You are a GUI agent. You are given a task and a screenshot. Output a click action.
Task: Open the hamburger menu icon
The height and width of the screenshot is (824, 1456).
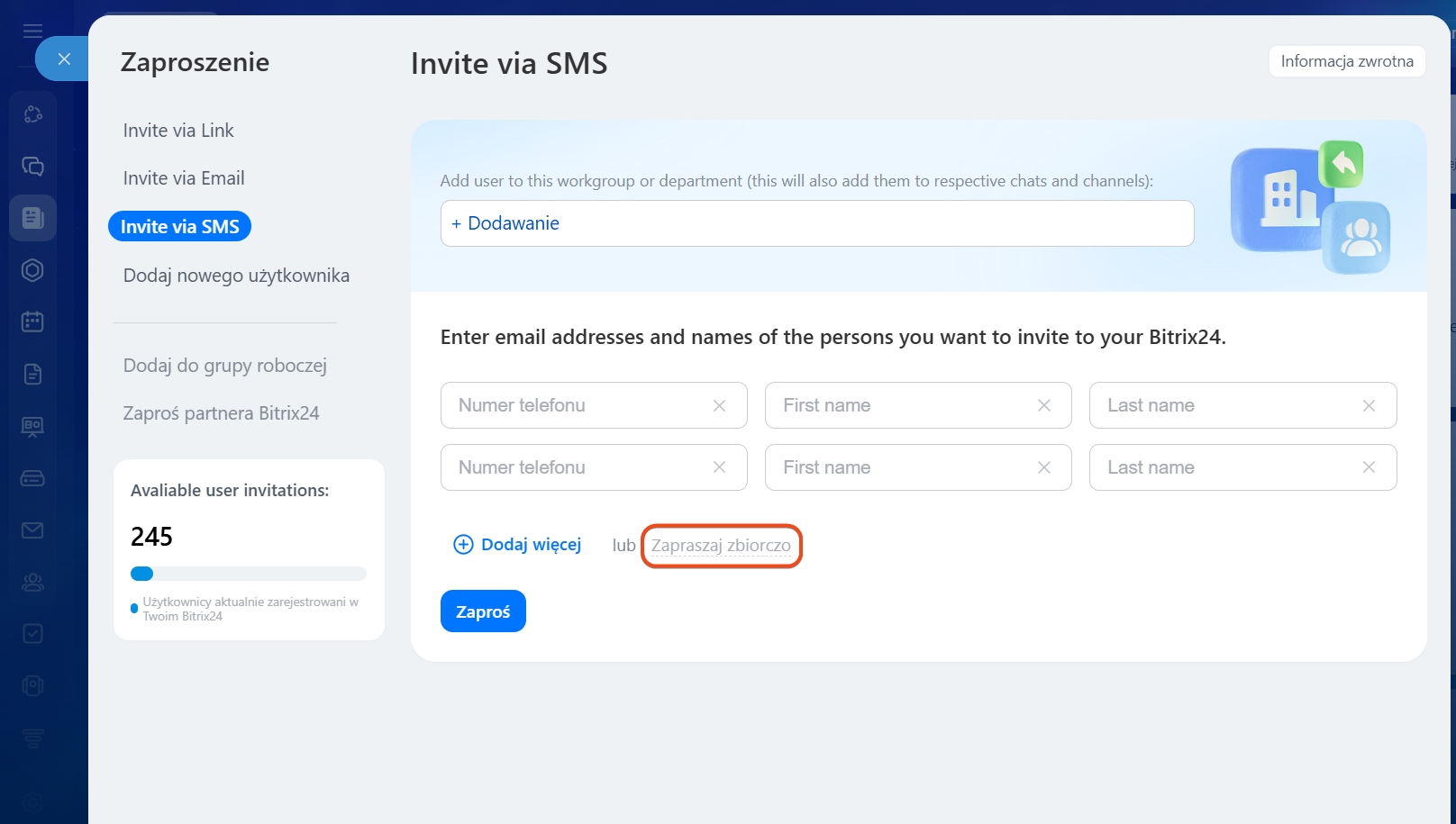click(32, 32)
